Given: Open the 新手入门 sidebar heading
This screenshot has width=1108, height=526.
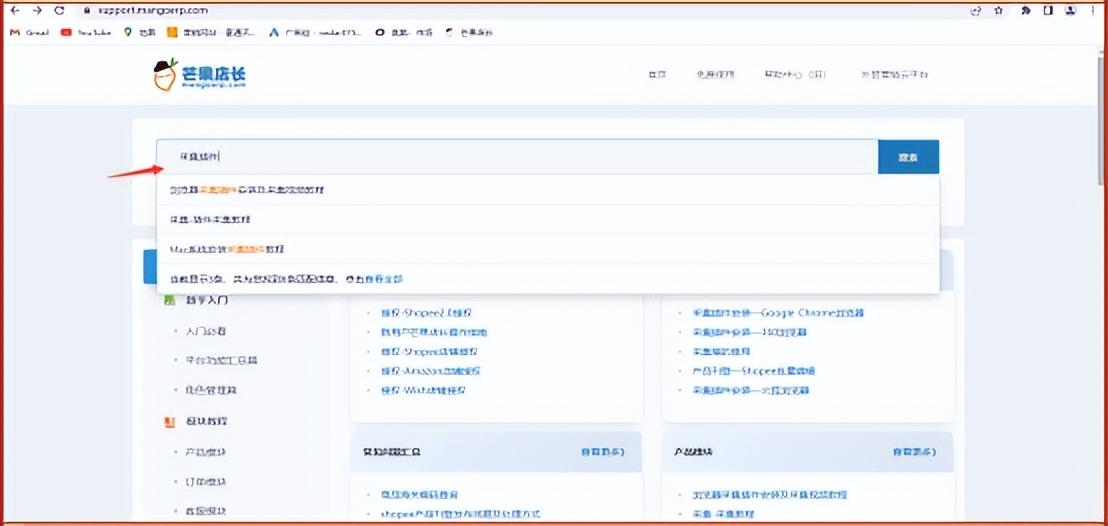Looking at the screenshot, I should pos(206,300).
